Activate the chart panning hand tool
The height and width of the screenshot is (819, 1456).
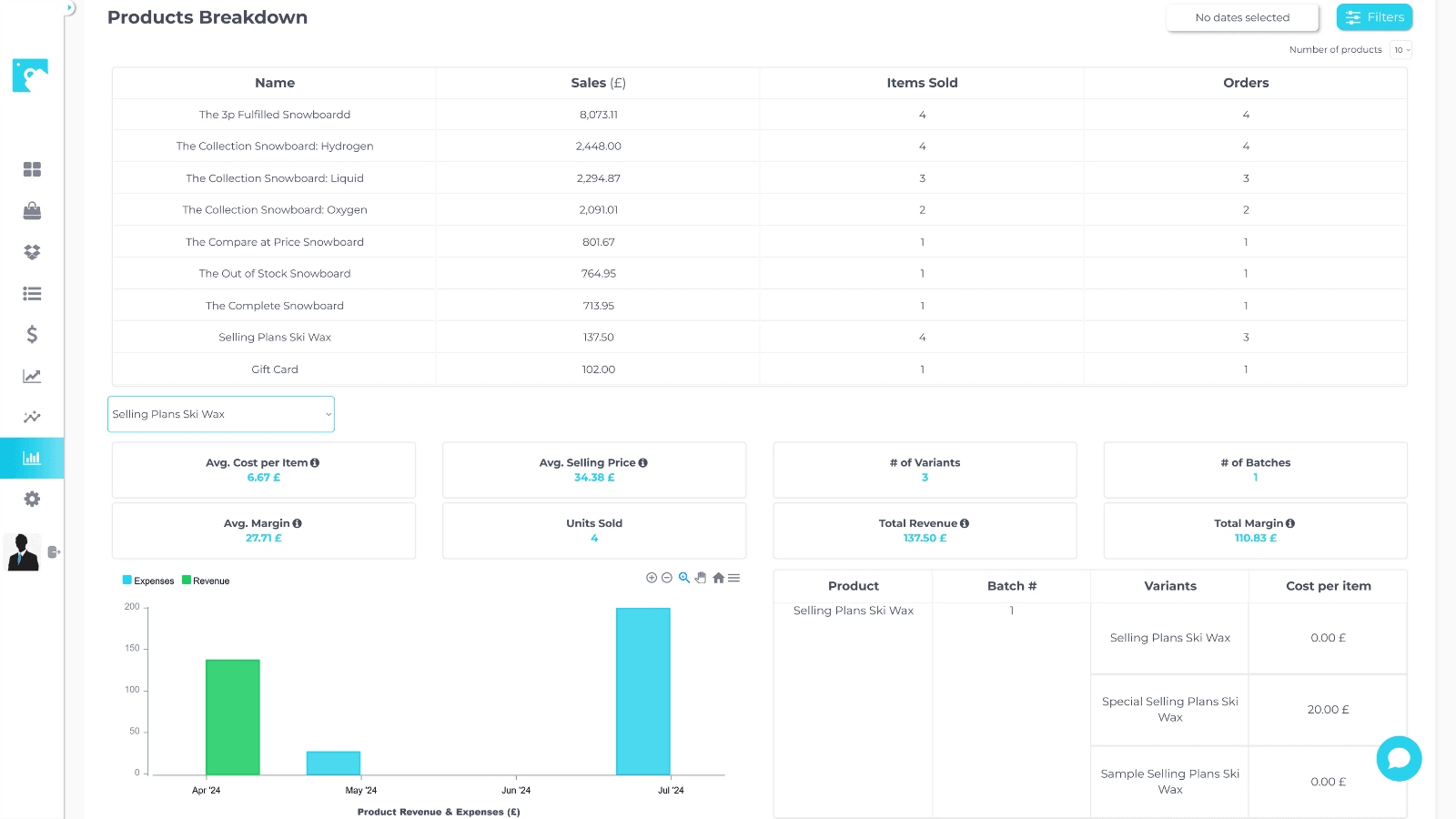click(x=701, y=578)
